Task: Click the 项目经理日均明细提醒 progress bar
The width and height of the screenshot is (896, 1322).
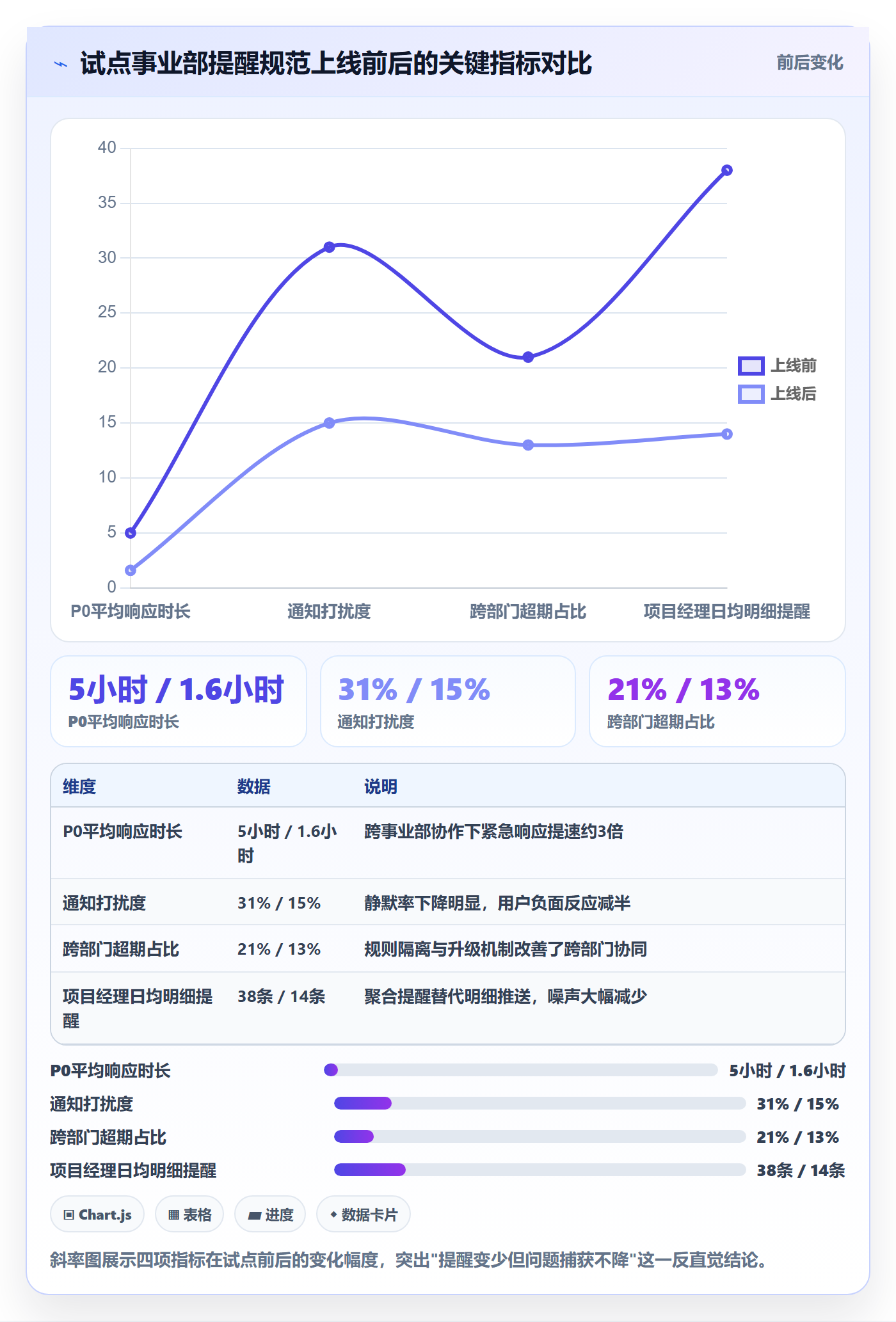Action: click(540, 1170)
